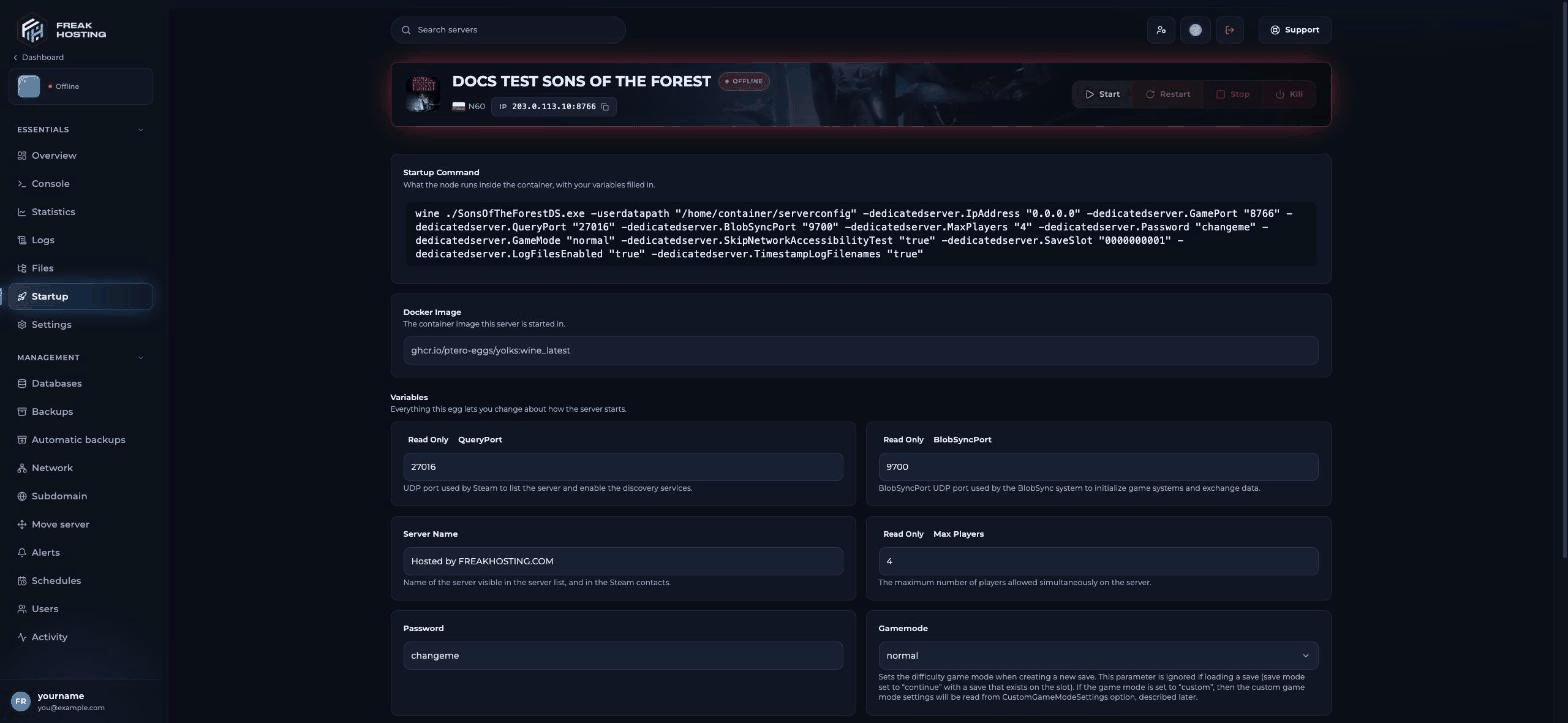The height and width of the screenshot is (723, 1568).
Task: Click the Databases icon in sidebar
Action: pyautogui.click(x=22, y=384)
